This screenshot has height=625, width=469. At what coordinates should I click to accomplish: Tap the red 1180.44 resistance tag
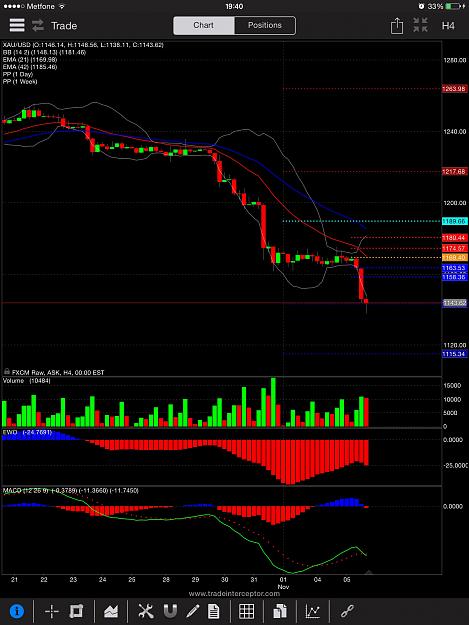click(454, 238)
